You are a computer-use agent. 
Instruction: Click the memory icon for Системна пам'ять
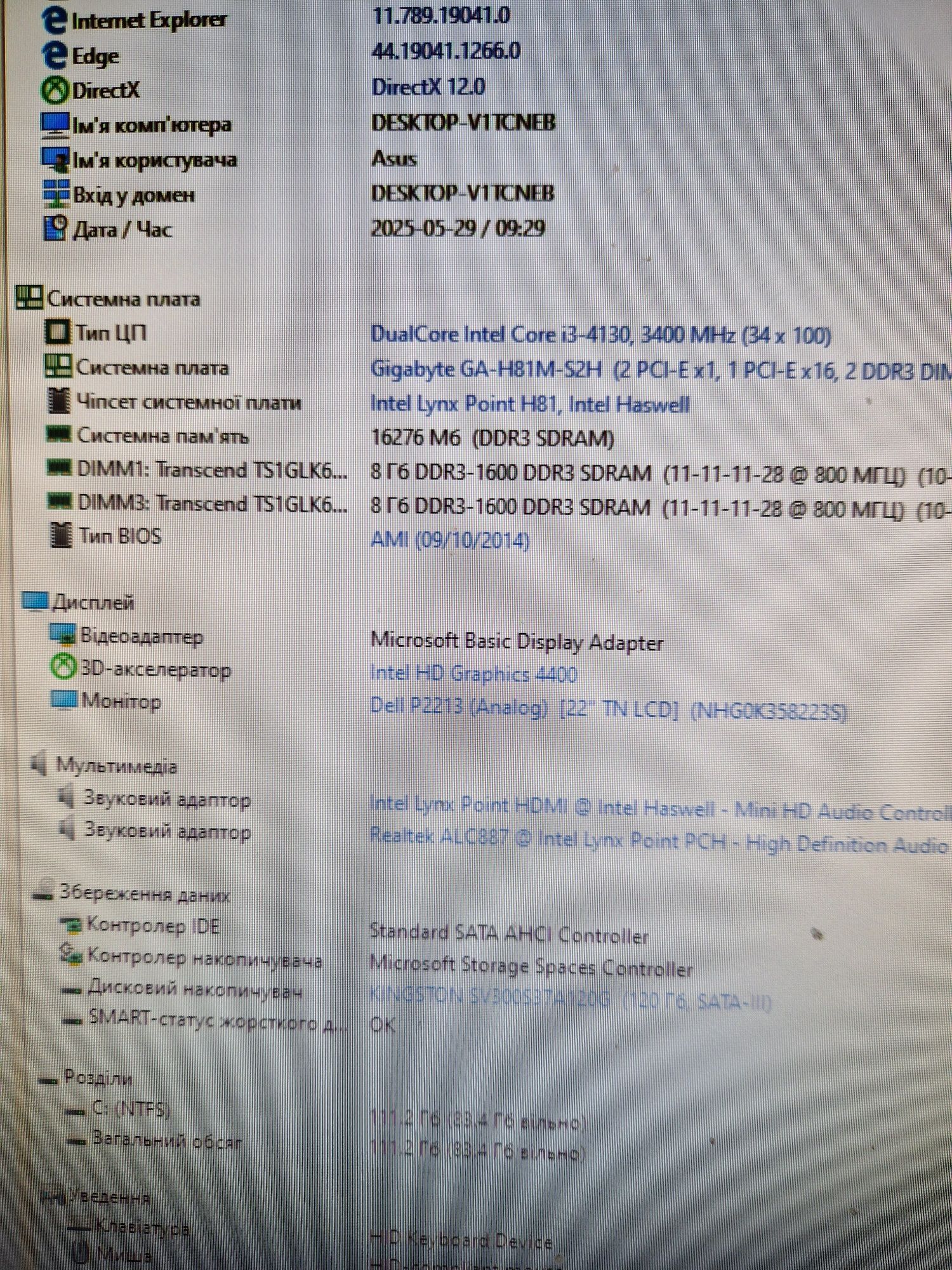(x=59, y=434)
